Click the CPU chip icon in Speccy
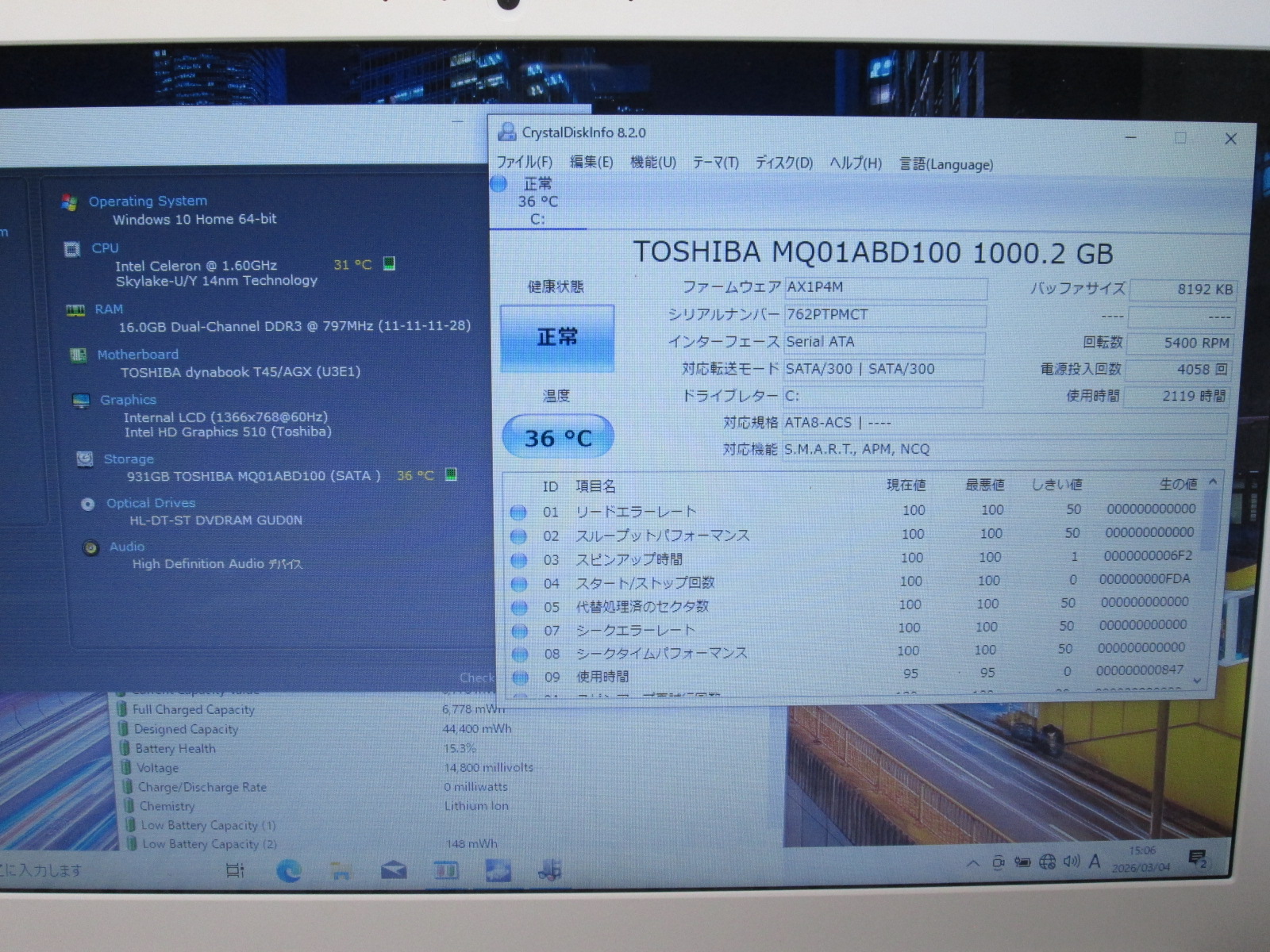This screenshot has width=1270, height=952. pyautogui.click(x=72, y=249)
